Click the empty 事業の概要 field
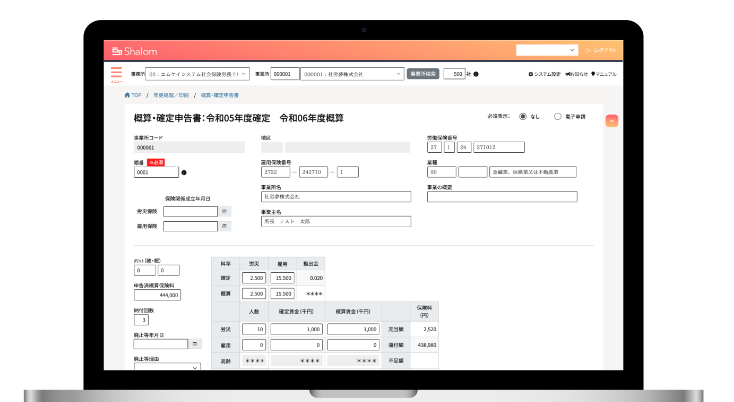Image resolution: width=734 pixels, height=402 pixels. tap(502, 197)
